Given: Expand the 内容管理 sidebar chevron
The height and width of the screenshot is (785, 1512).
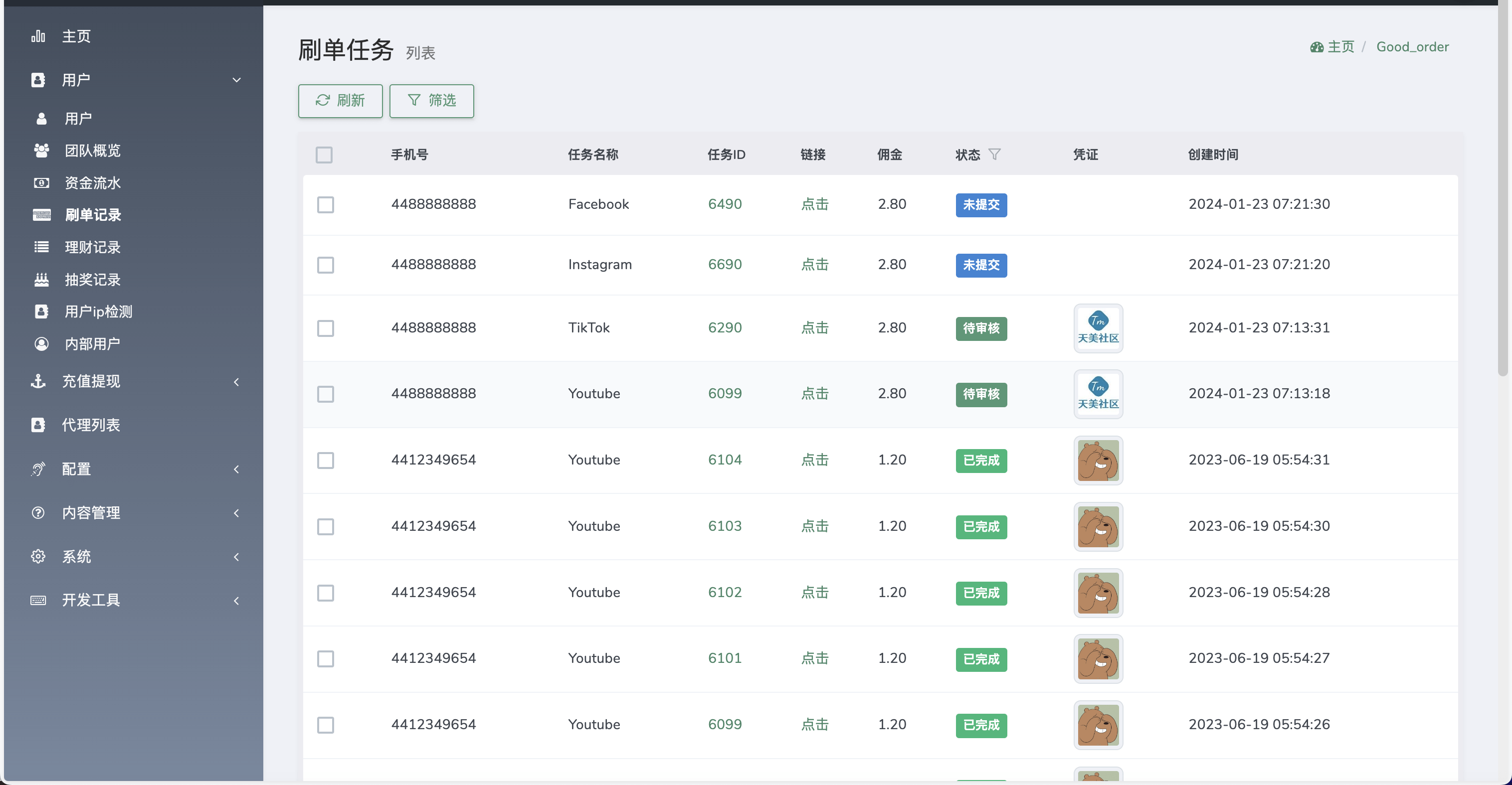Looking at the screenshot, I should (236, 513).
